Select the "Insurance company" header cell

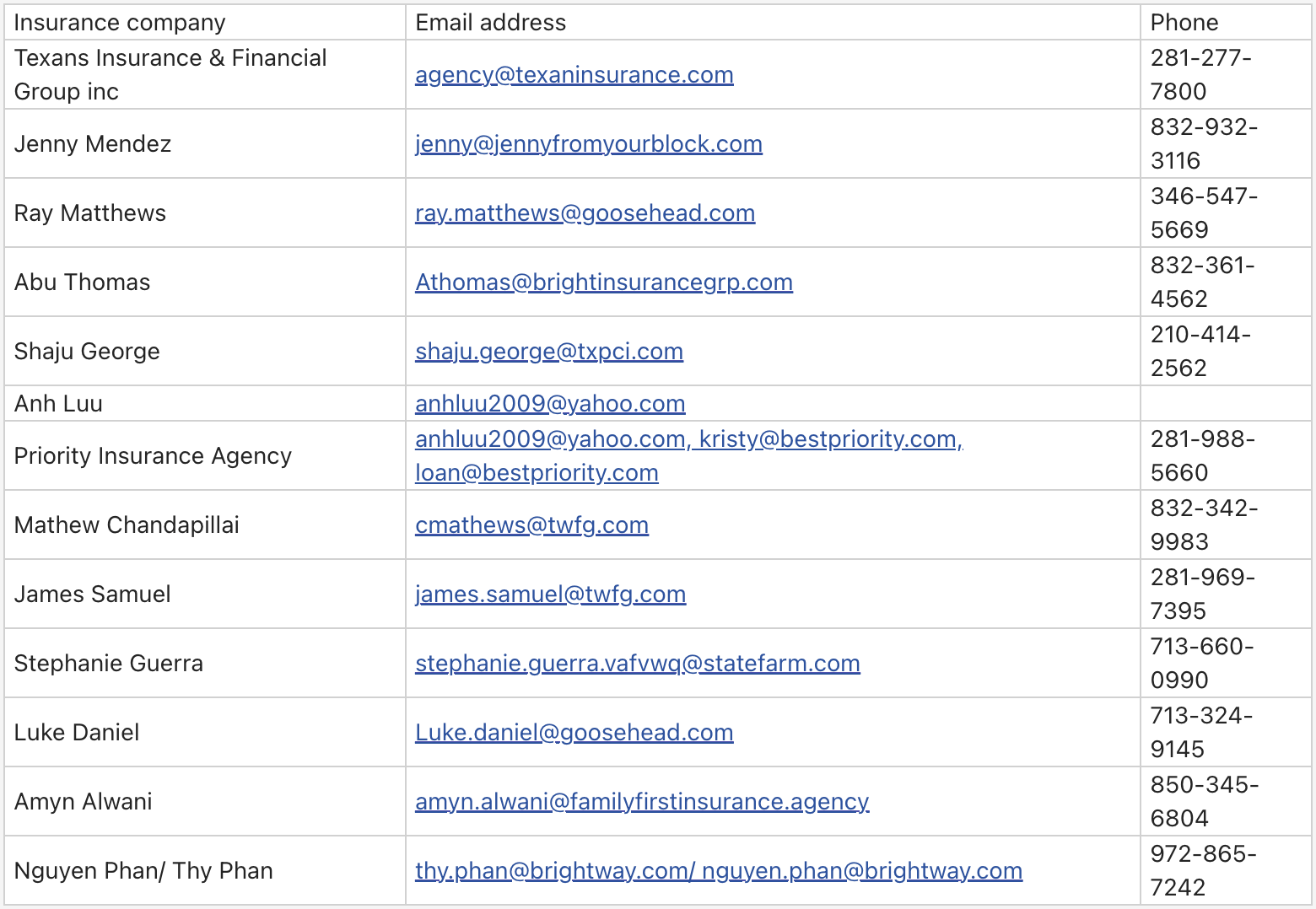tap(120, 23)
